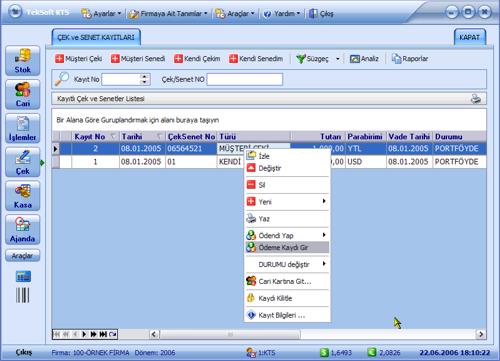Open Raporlar from the toolbar

coord(410,59)
